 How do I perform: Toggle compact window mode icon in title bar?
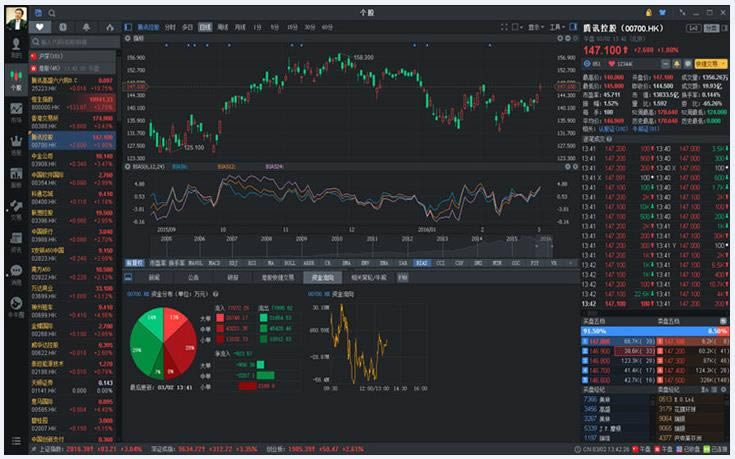tap(682, 13)
